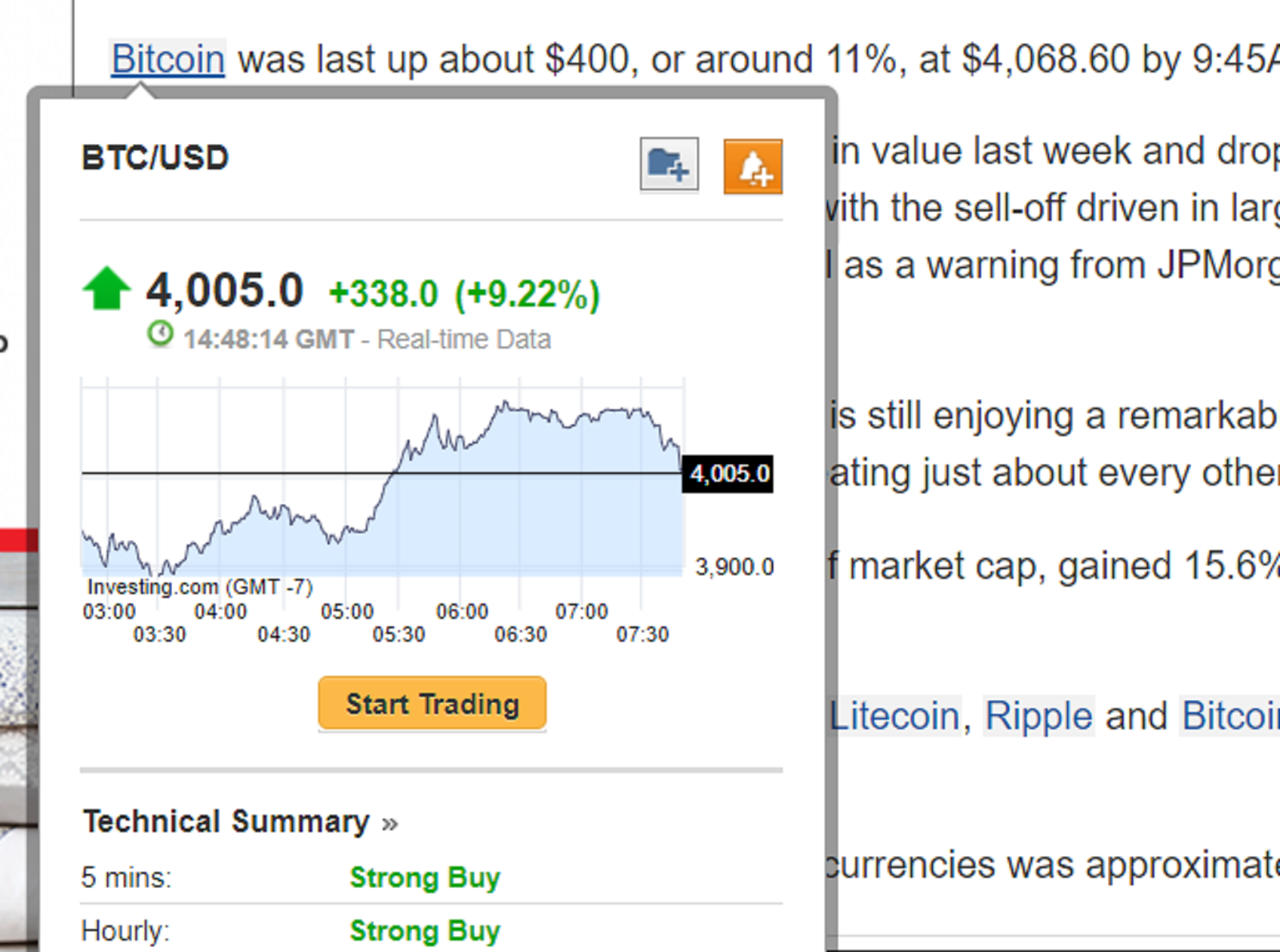Click the Ripple link

[x=1038, y=715]
